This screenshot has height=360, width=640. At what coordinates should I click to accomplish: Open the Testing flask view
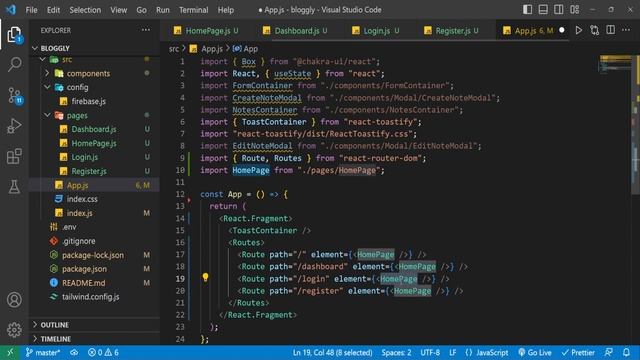(14, 187)
